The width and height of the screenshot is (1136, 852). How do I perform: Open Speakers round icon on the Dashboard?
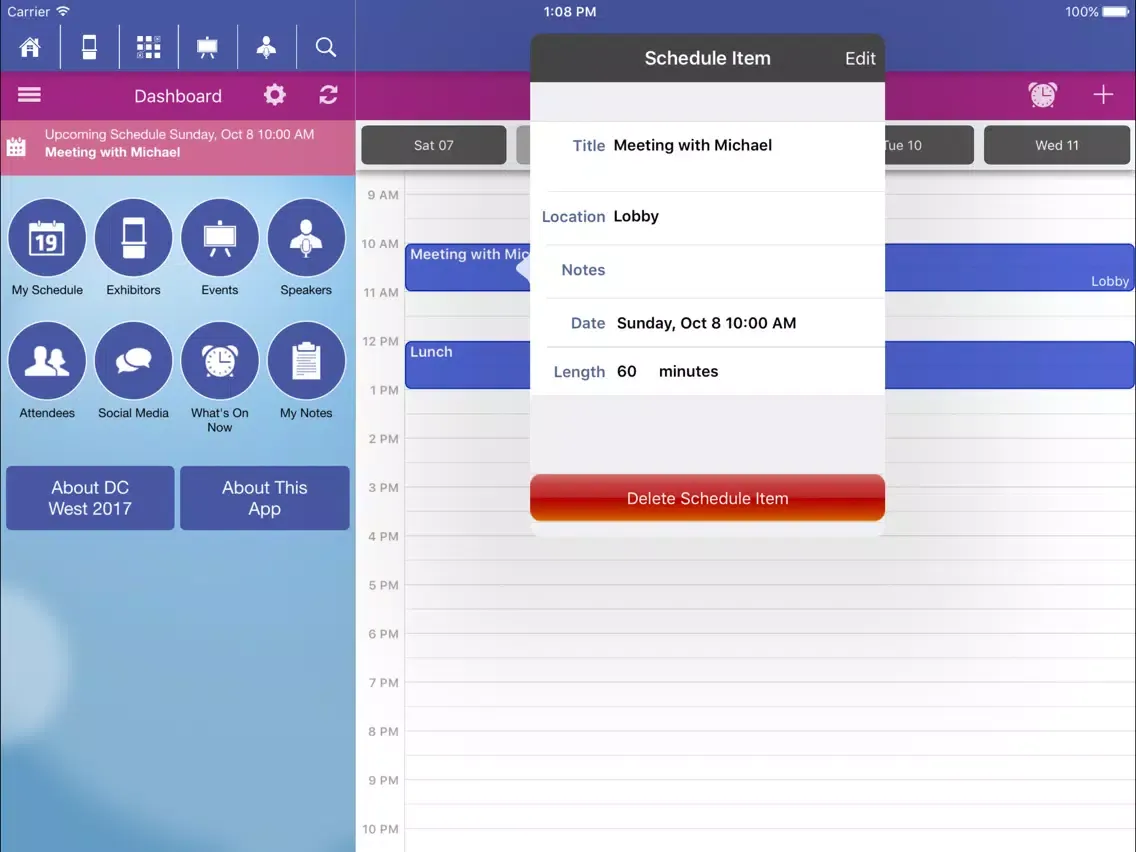(306, 238)
